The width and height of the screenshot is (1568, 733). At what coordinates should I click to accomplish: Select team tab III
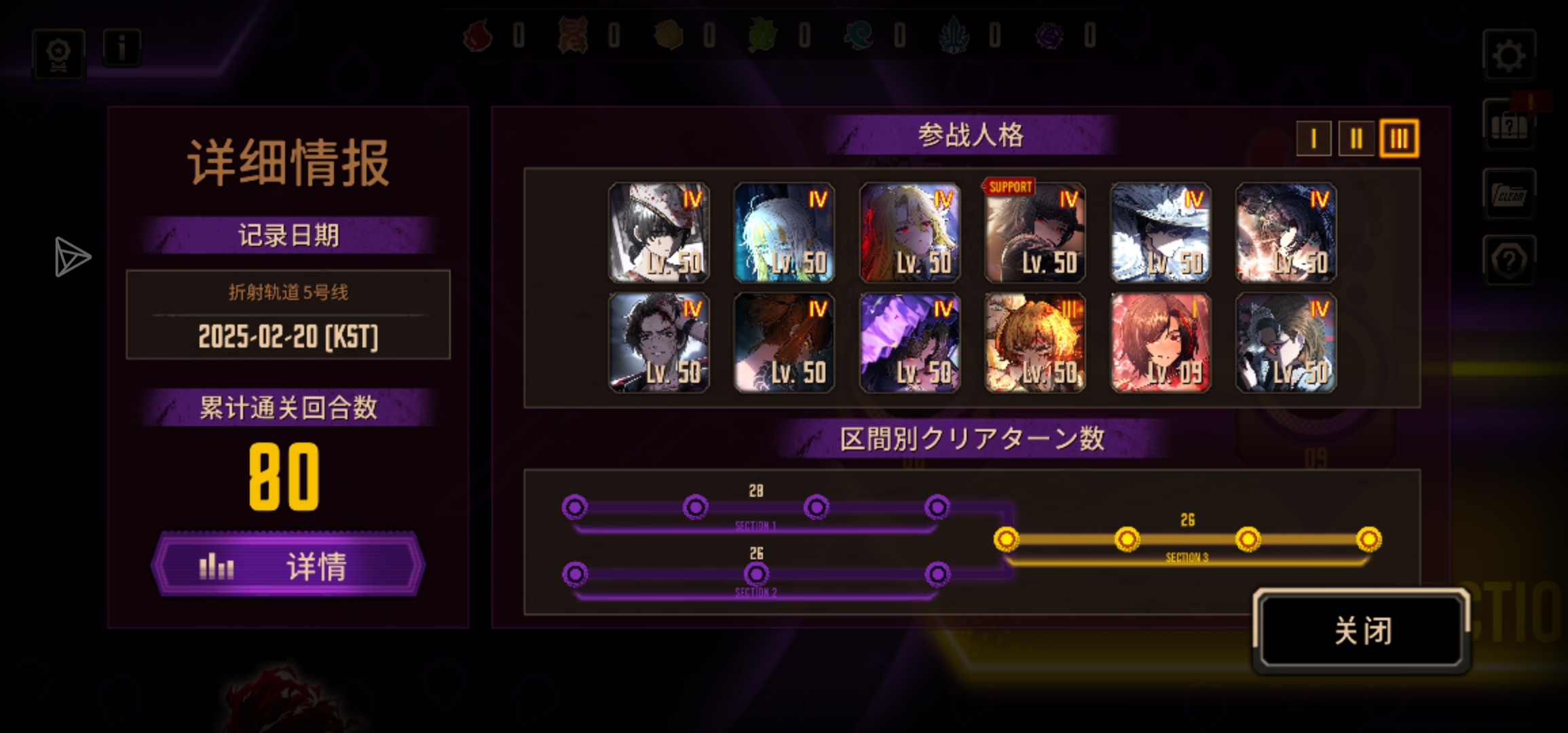pyautogui.click(x=1399, y=138)
